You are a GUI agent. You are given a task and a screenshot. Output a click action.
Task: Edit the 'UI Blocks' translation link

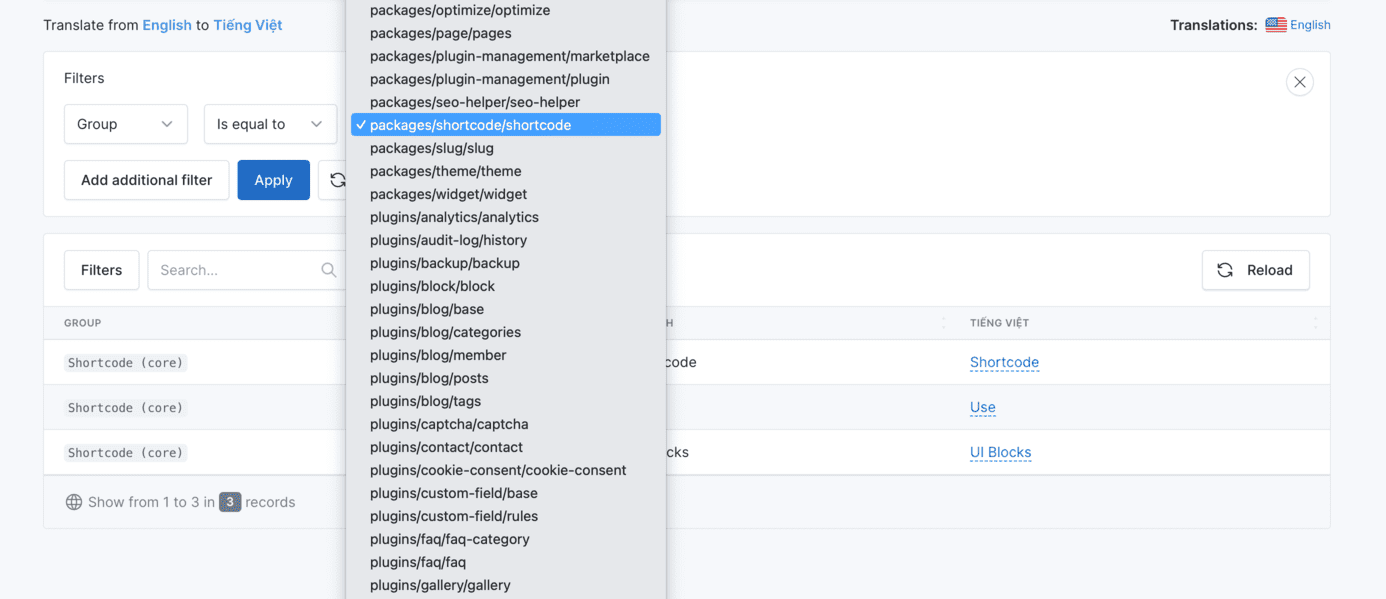[1000, 452]
